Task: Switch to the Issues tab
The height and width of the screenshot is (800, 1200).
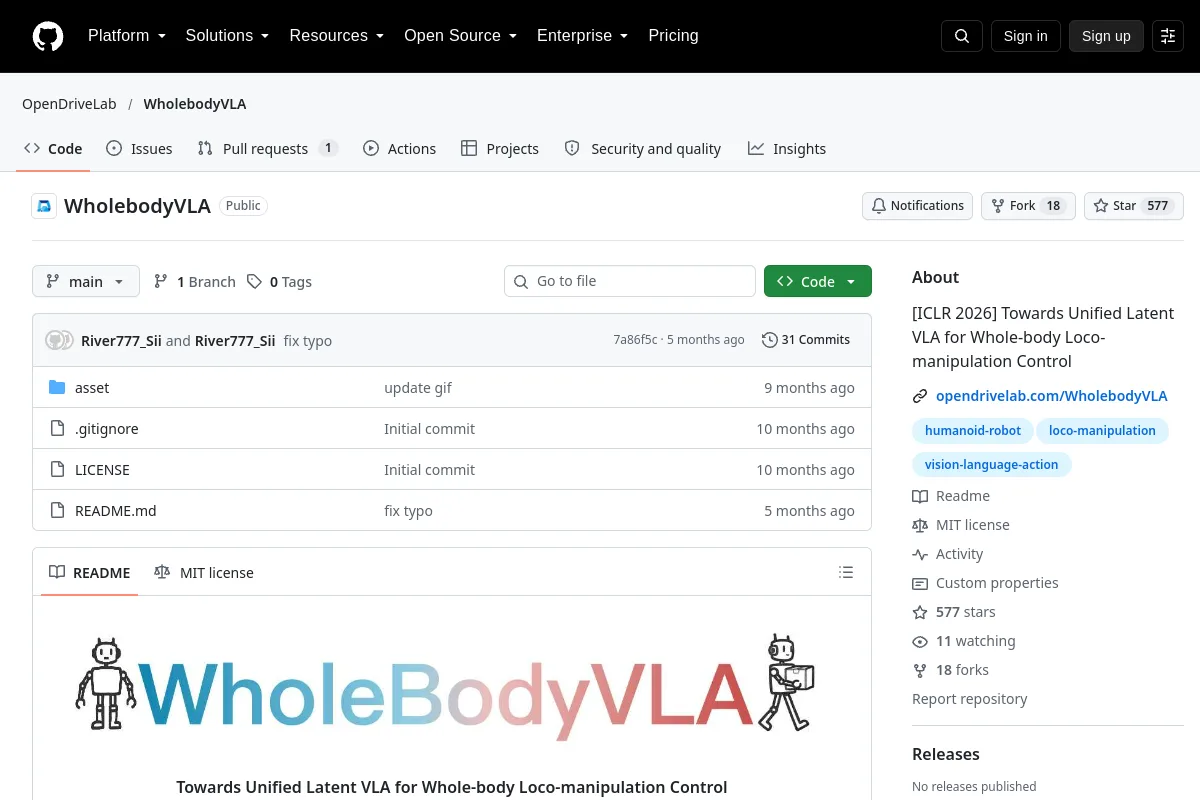Action: coord(139,149)
